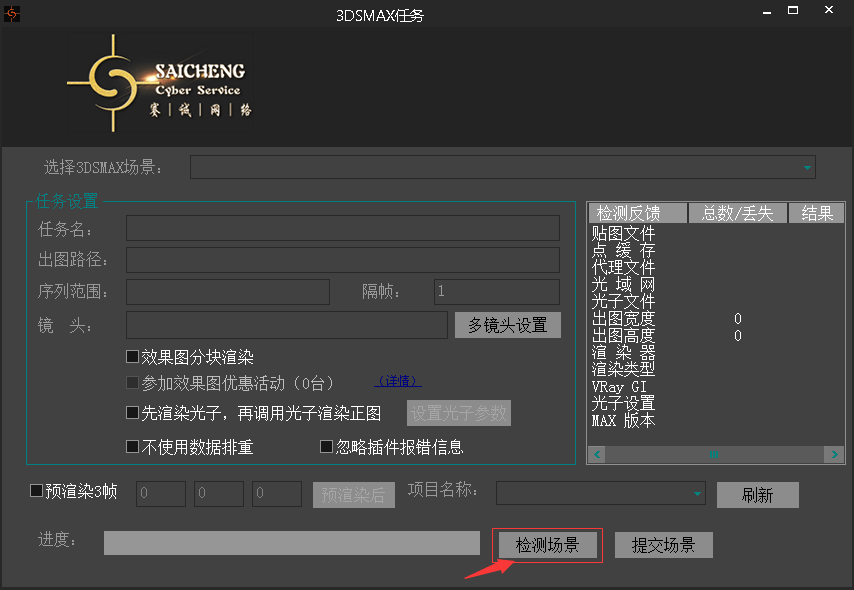The width and height of the screenshot is (854, 590).
Task: Select the 代理文件 row
Action: 716,267
